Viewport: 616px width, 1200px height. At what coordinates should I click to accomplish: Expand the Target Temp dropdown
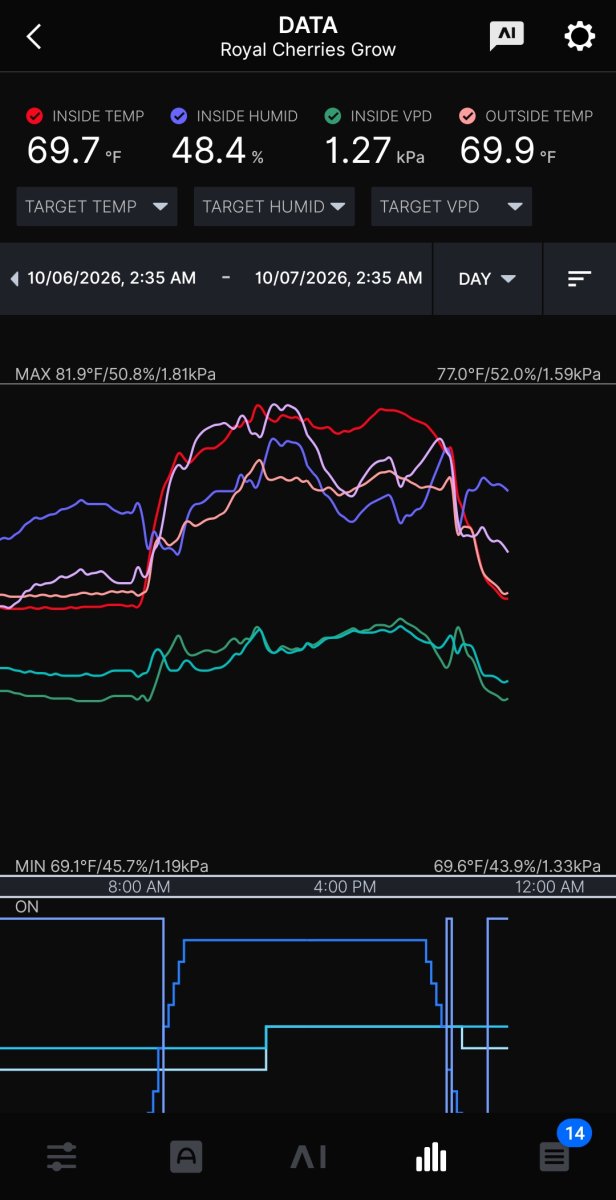click(x=97, y=207)
